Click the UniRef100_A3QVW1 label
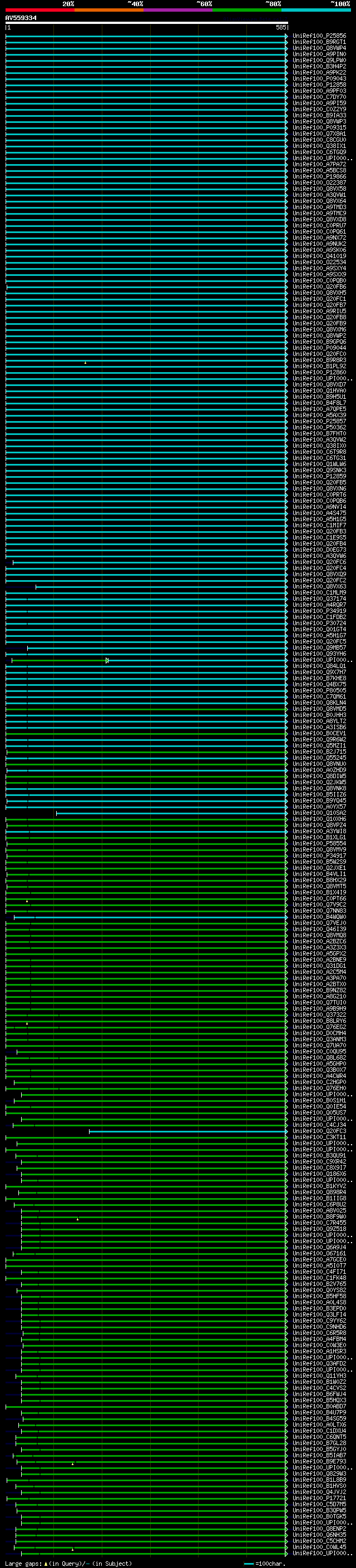The height and width of the screenshot is (1568, 356). click(319, 195)
